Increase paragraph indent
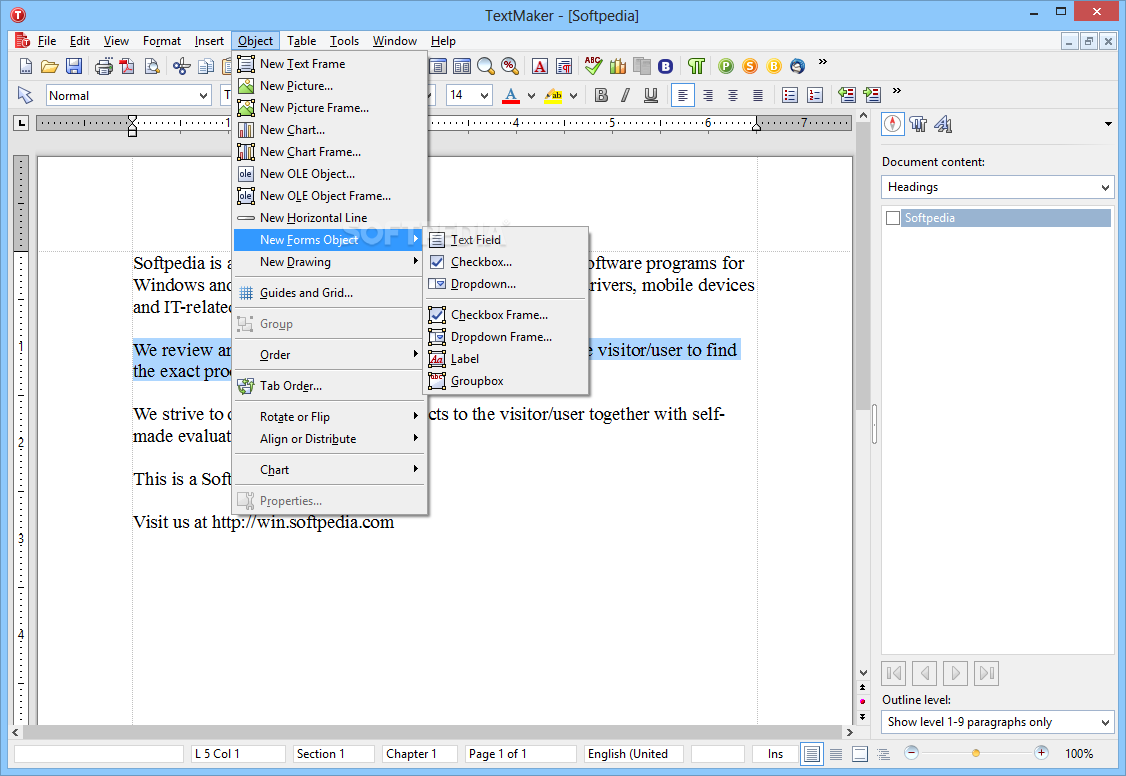This screenshot has height=776, width=1126. coord(872,95)
